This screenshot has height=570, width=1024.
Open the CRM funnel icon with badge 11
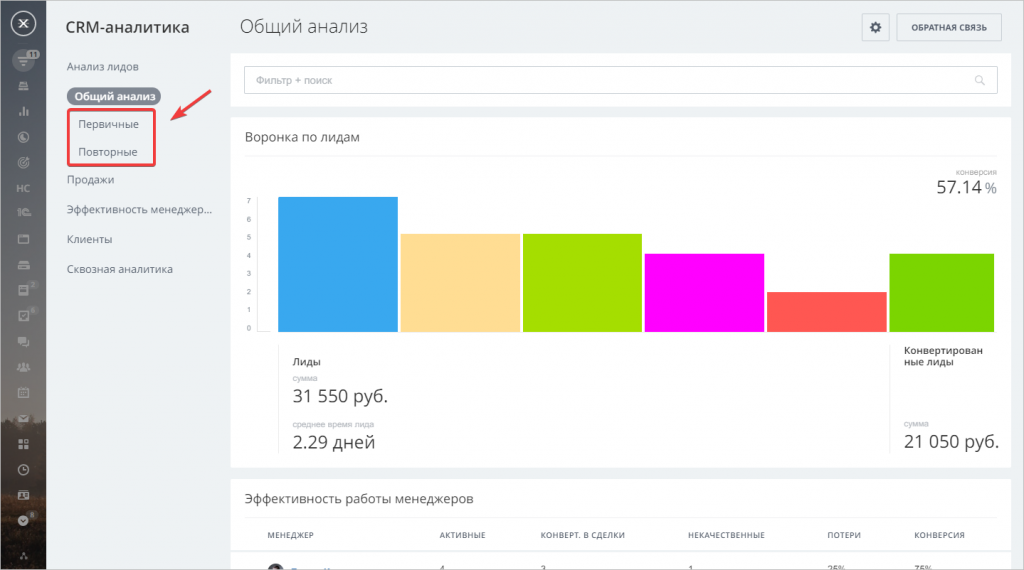pyautogui.click(x=24, y=61)
